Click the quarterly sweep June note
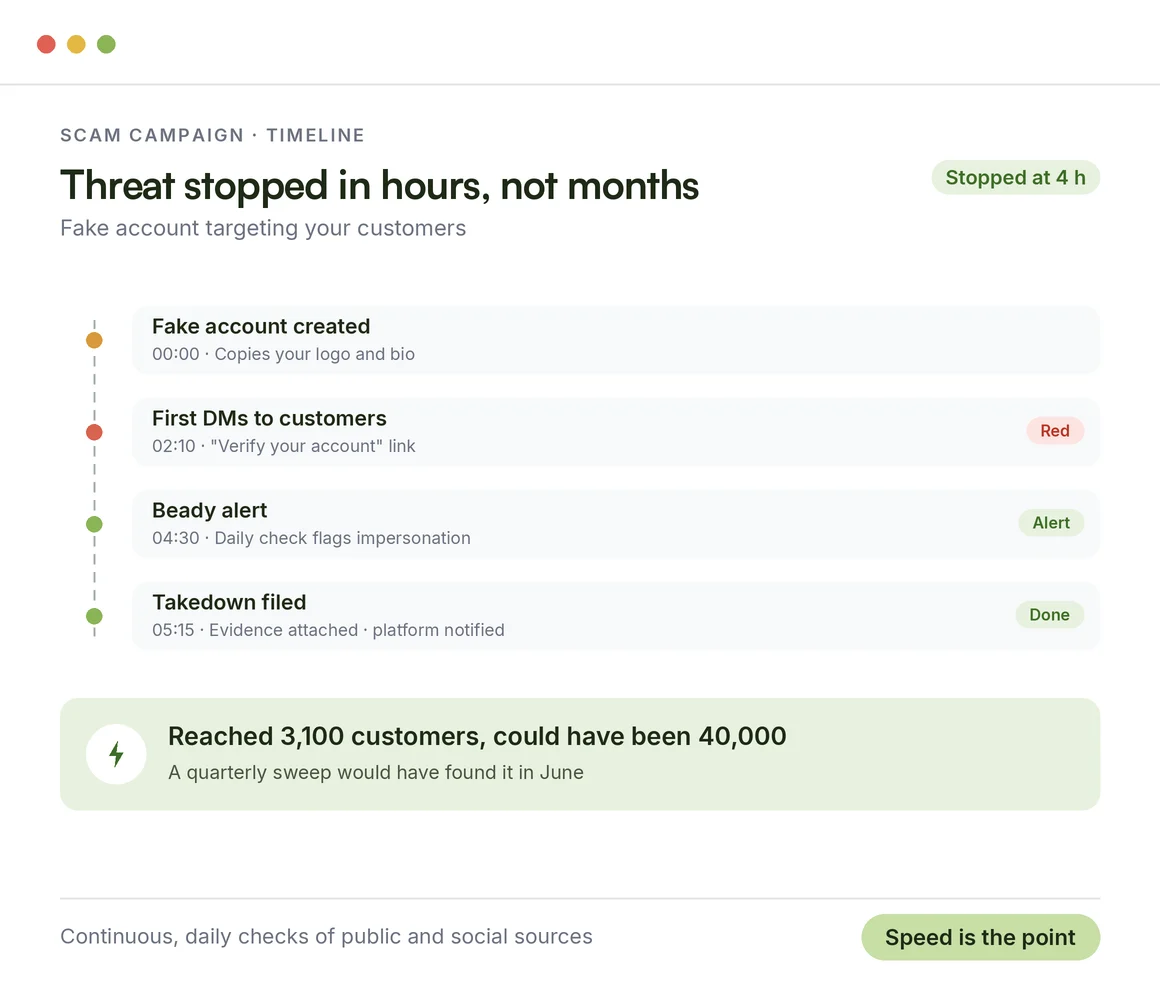 376,772
